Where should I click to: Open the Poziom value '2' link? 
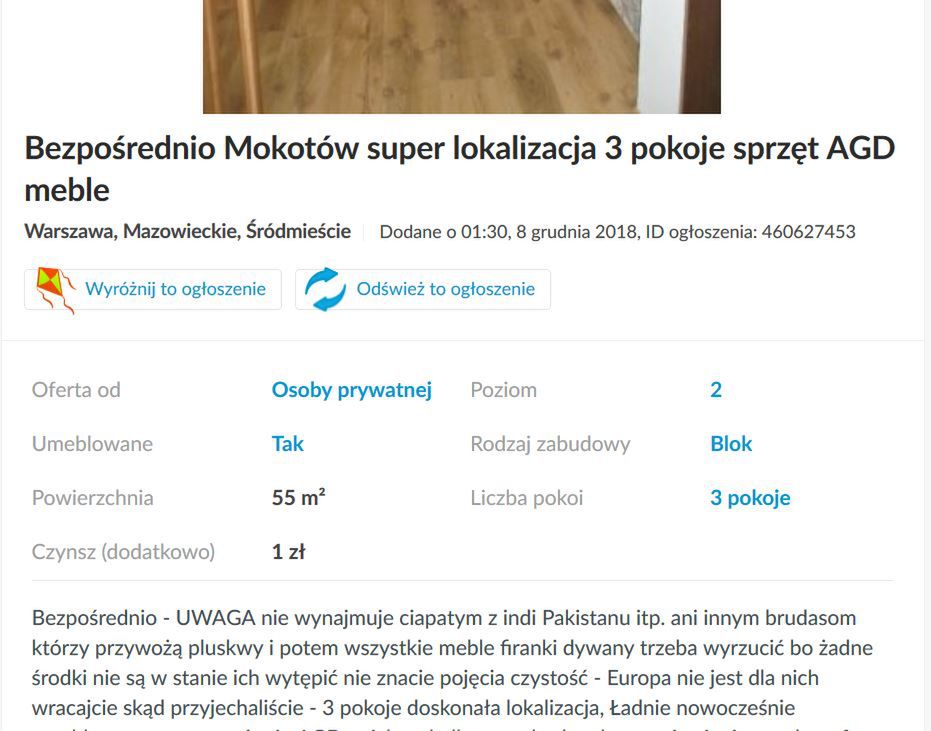715,390
